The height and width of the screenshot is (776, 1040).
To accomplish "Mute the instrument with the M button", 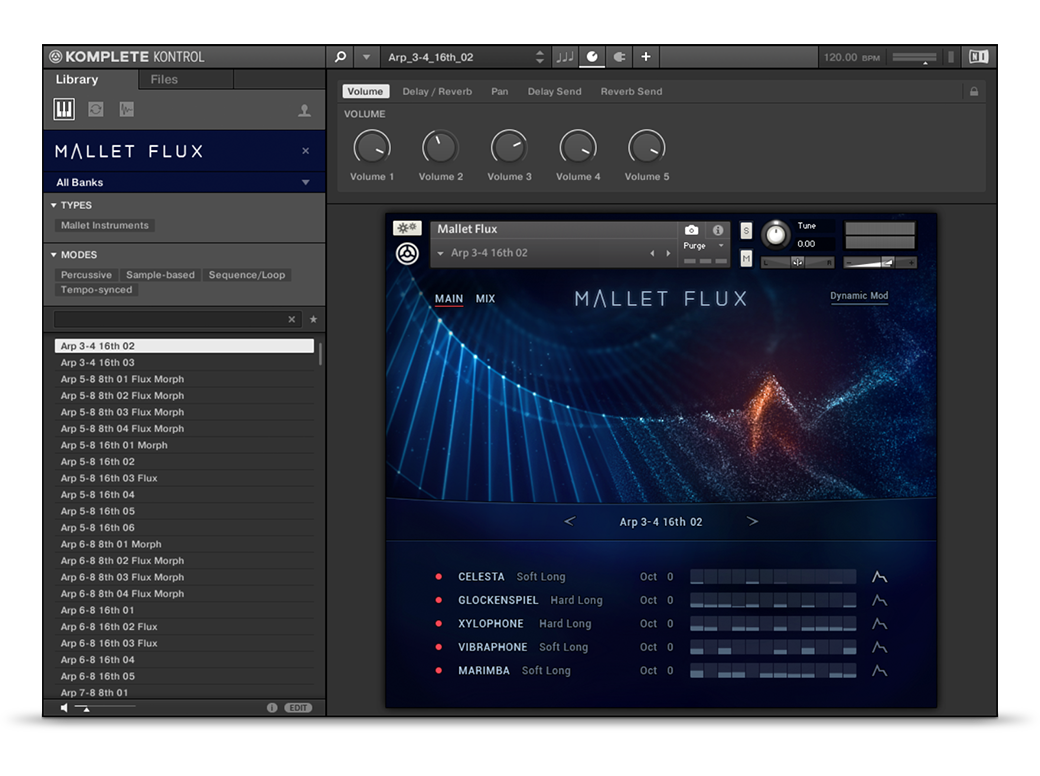I will 746,258.
